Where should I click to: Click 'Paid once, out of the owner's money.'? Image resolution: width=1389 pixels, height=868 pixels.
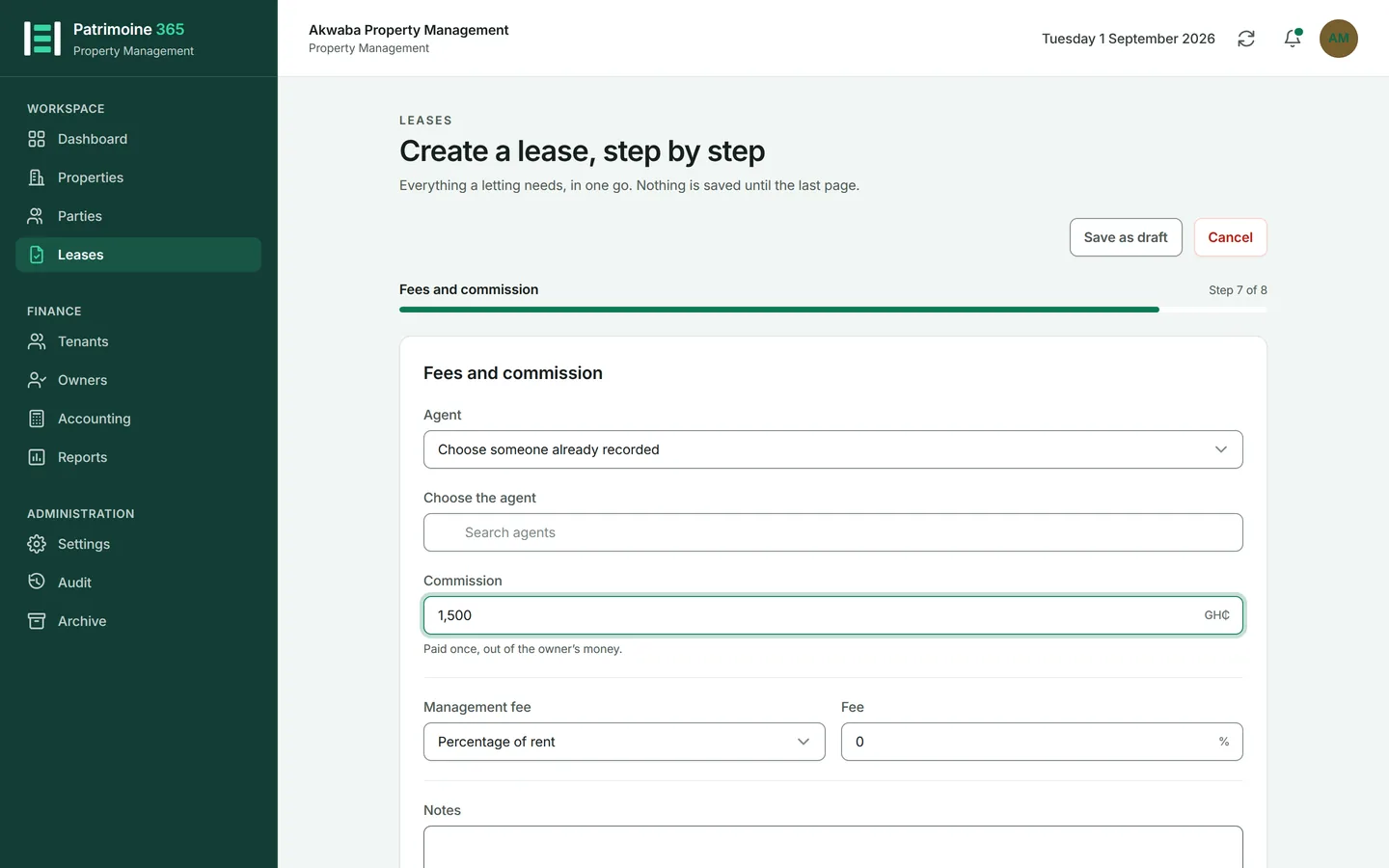coord(523,649)
